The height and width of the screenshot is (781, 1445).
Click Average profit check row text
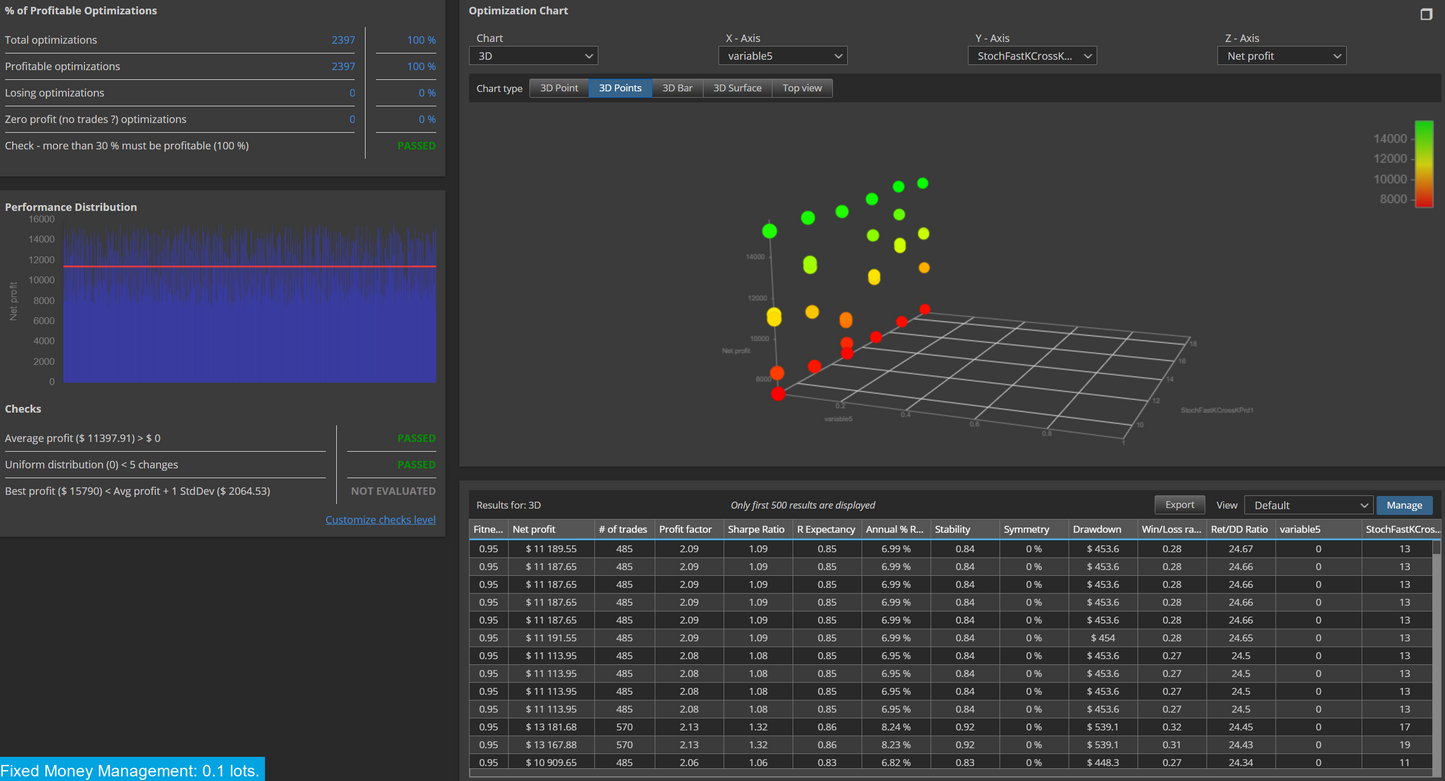point(83,438)
